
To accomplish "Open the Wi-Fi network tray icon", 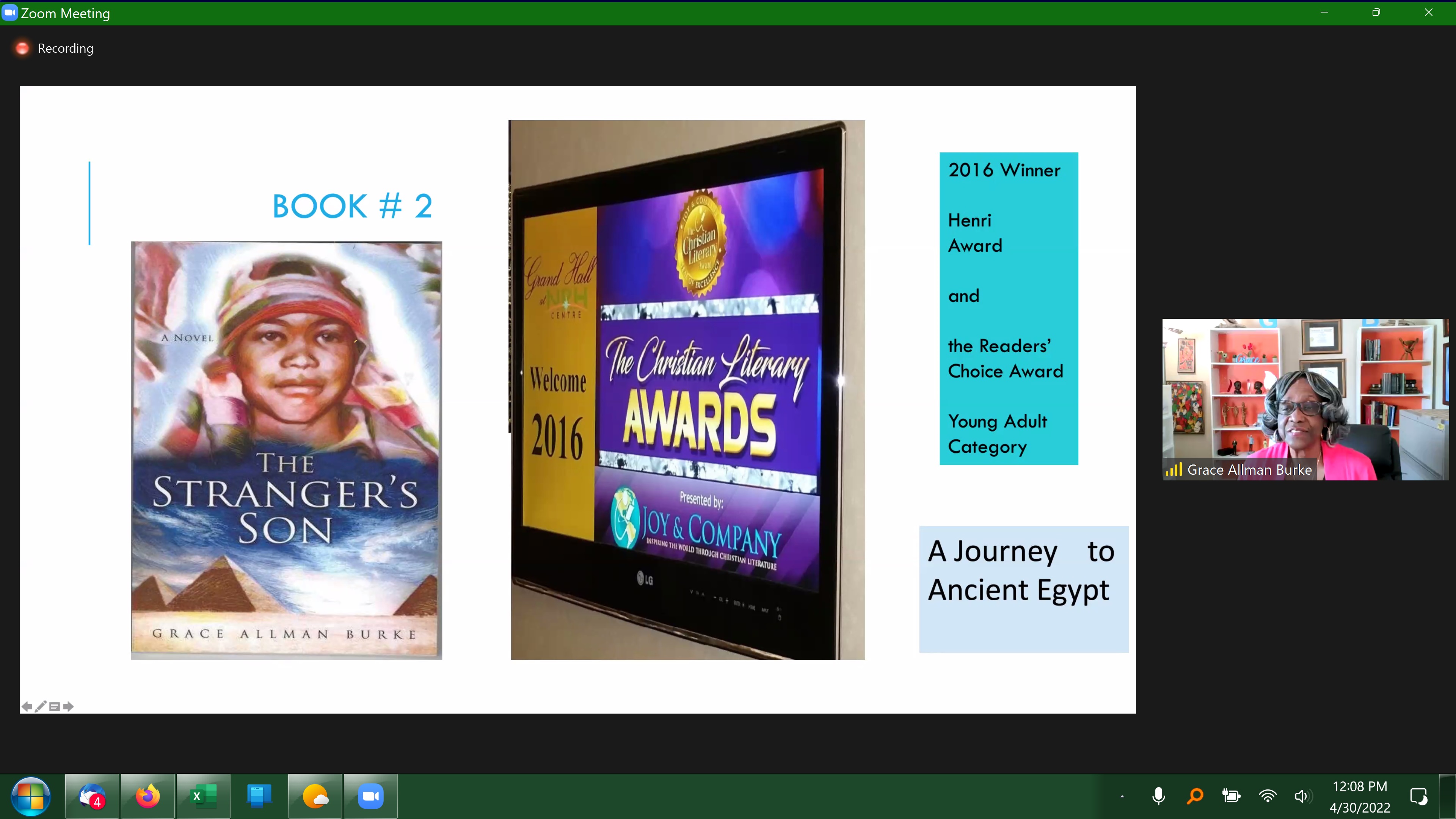I will click(1268, 796).
